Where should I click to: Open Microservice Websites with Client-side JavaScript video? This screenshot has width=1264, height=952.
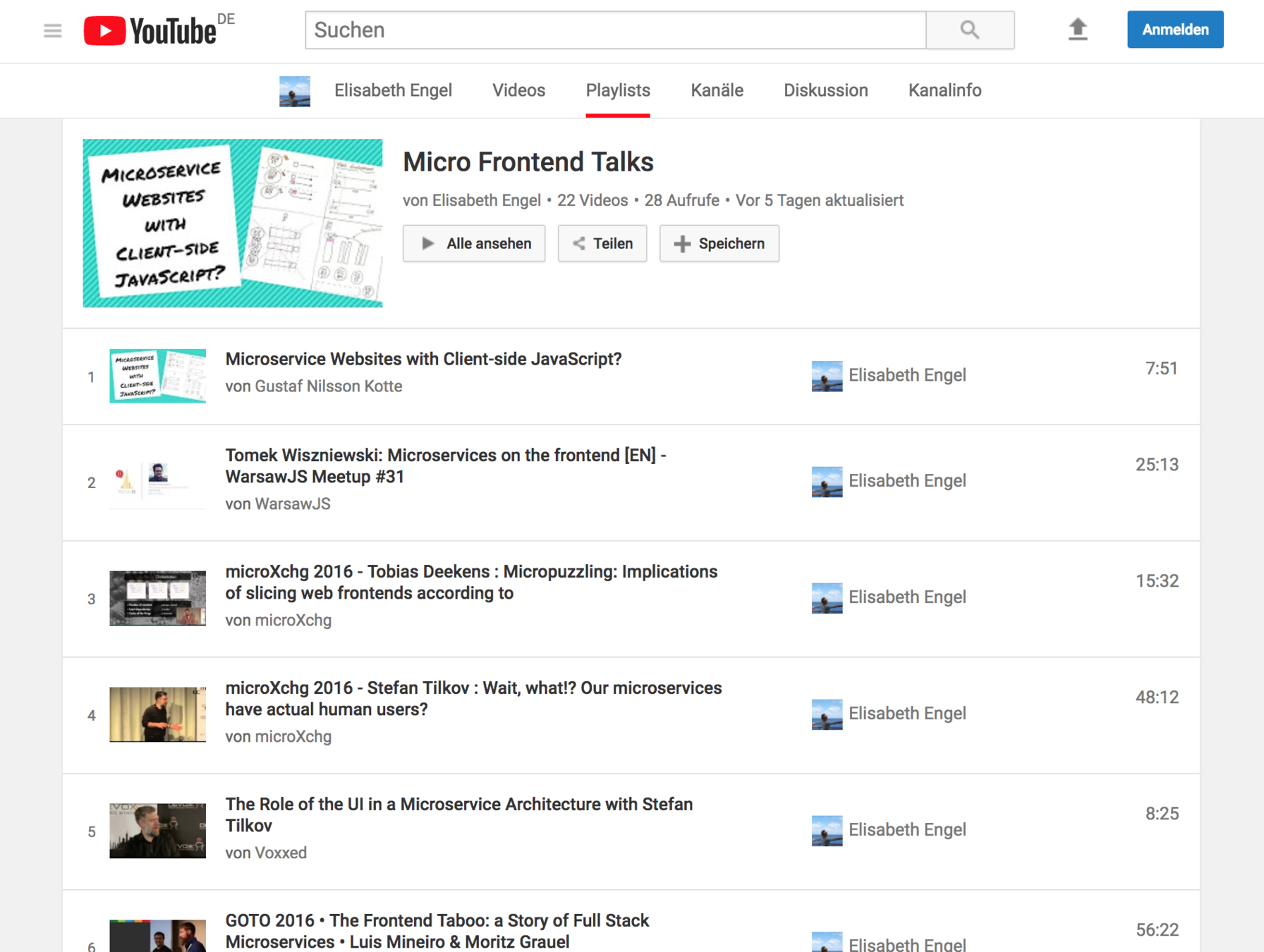pos(423,359)
